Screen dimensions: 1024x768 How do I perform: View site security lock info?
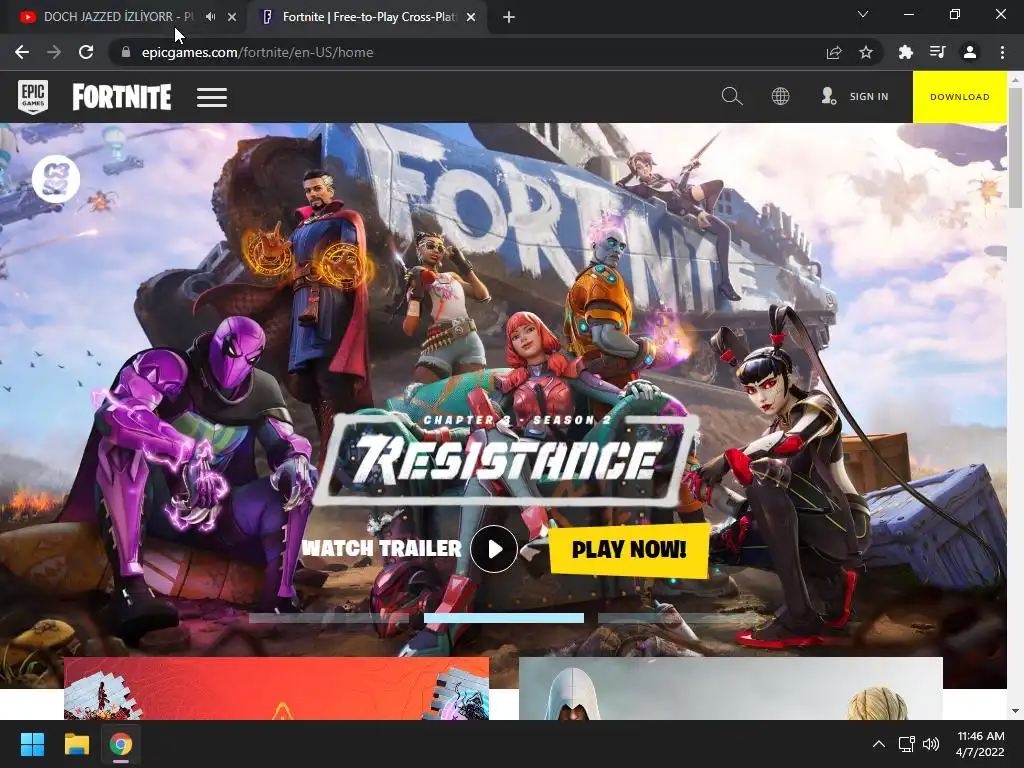[126, 52]
